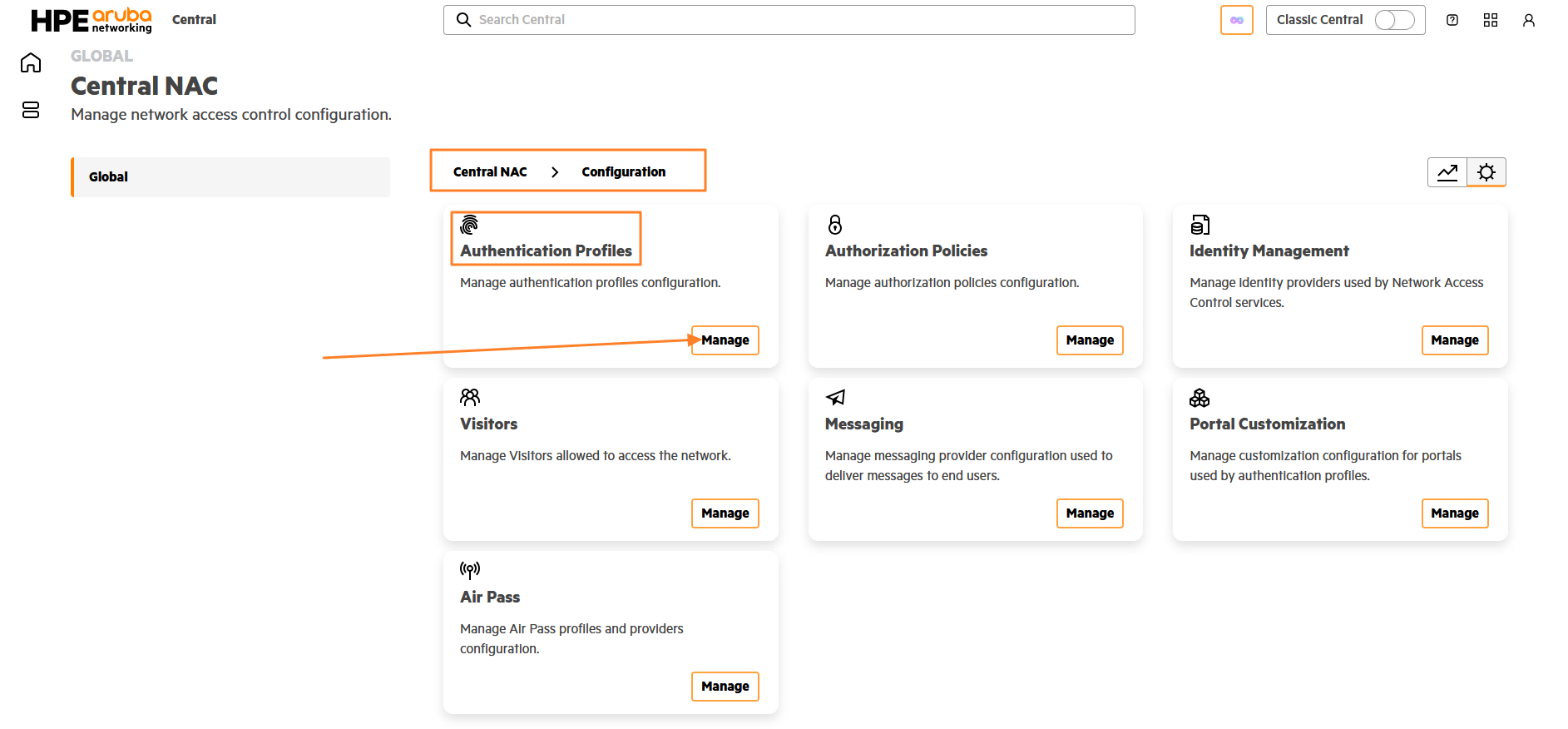Open the Home icon in left sidebar
The height and width of the screenshot is (729, 1568).
(31, 63)
